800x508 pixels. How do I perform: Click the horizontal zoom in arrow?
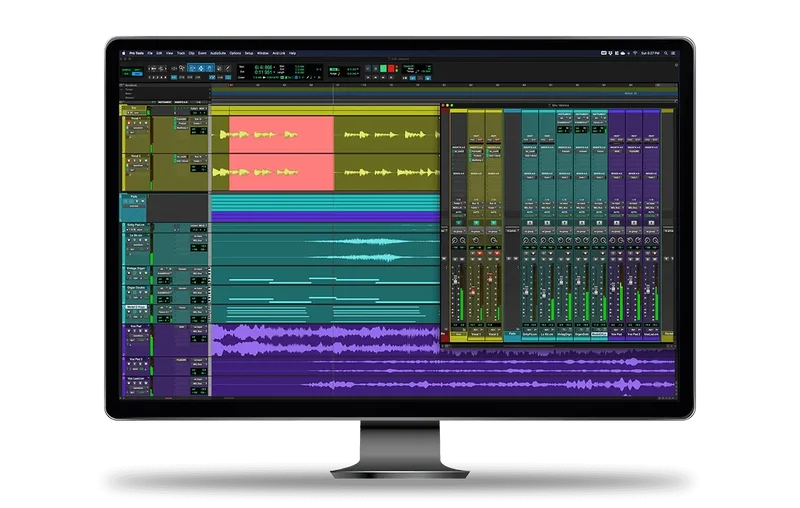(166, 68)
